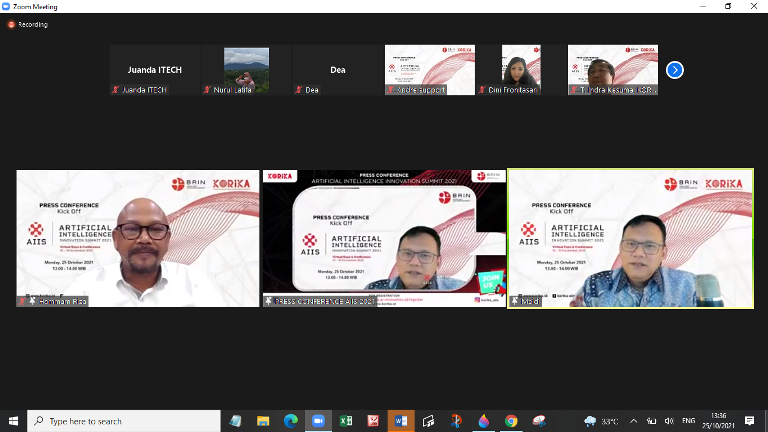Click muted microphone icon on Tjandra Kesuma
The width and height of the screenshot is (768, 432).
pos(574,90)
